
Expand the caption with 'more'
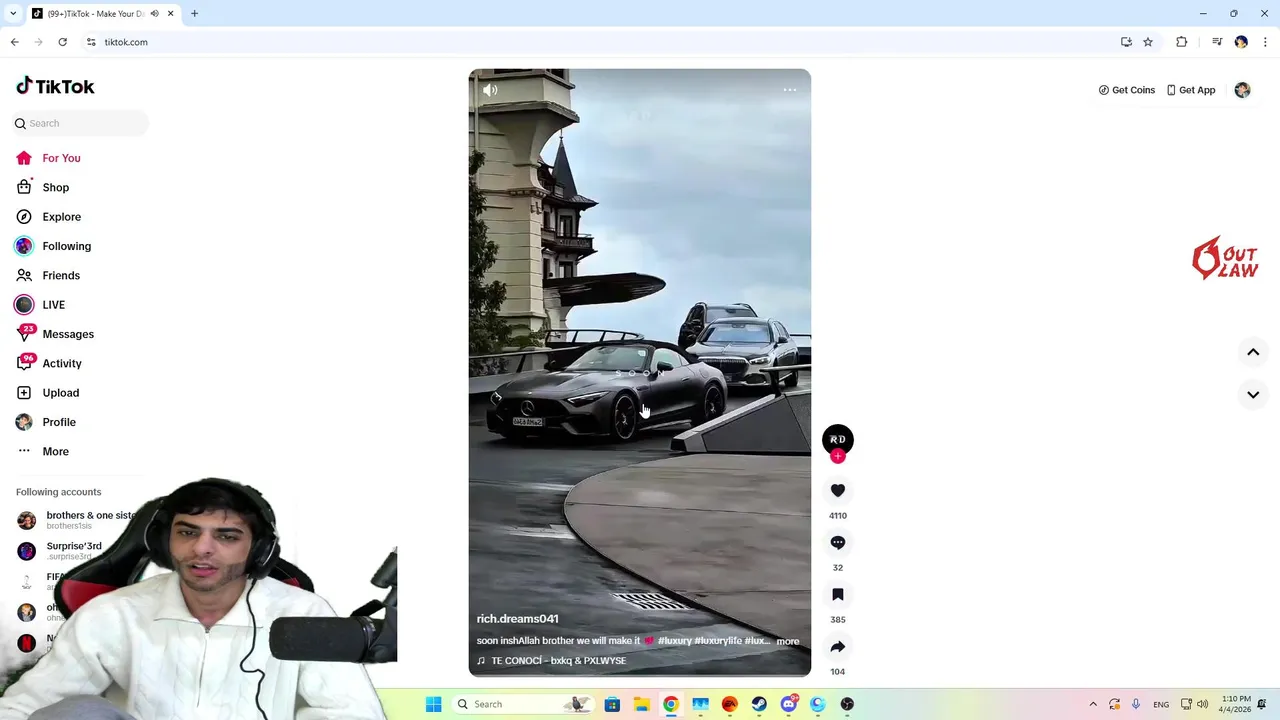pyautogui.click(x=788, y=641)
